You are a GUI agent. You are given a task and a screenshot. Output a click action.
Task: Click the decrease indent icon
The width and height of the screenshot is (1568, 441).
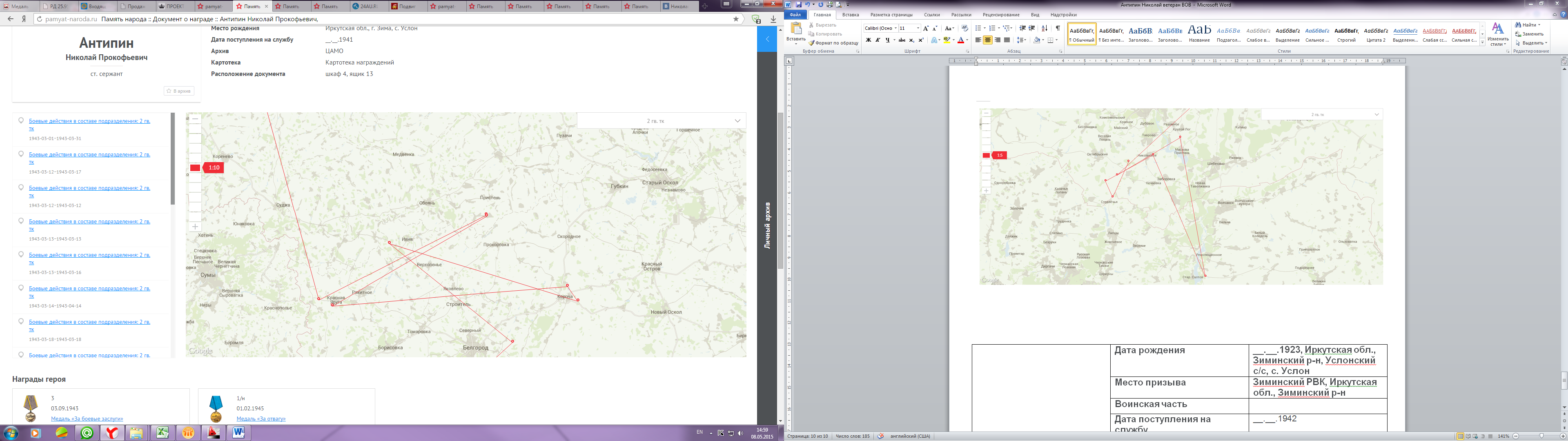pyautogui.click(x=1022, y=28)
